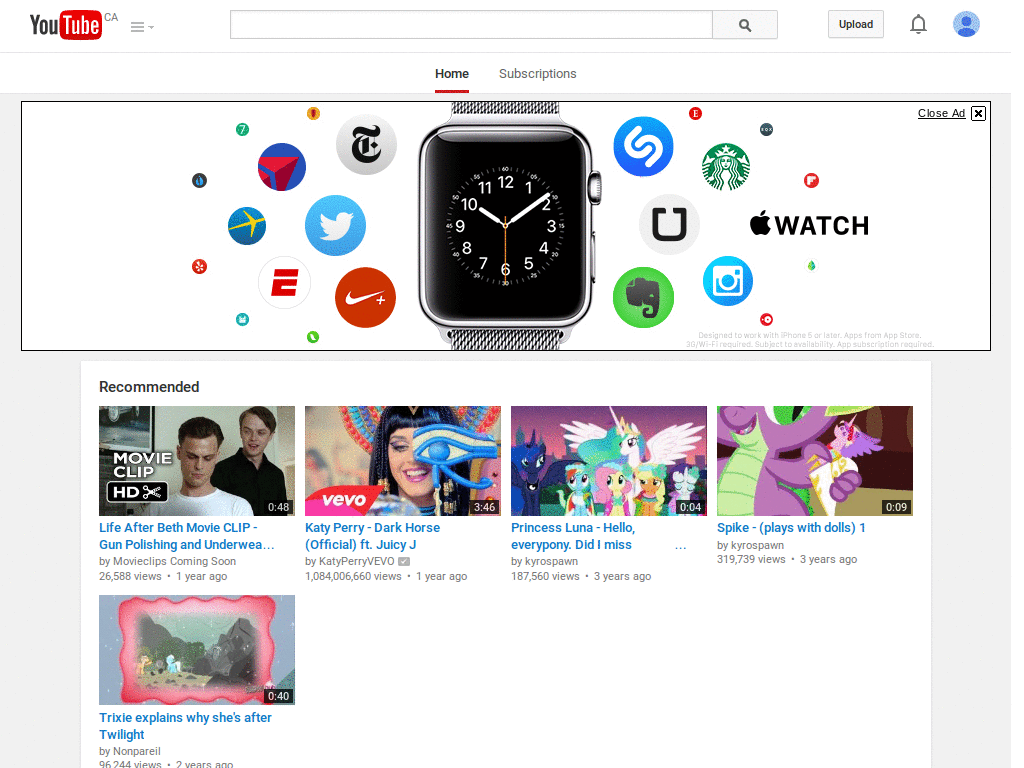Open kyrospawn channel under Spike video

(x=757, y=545)
